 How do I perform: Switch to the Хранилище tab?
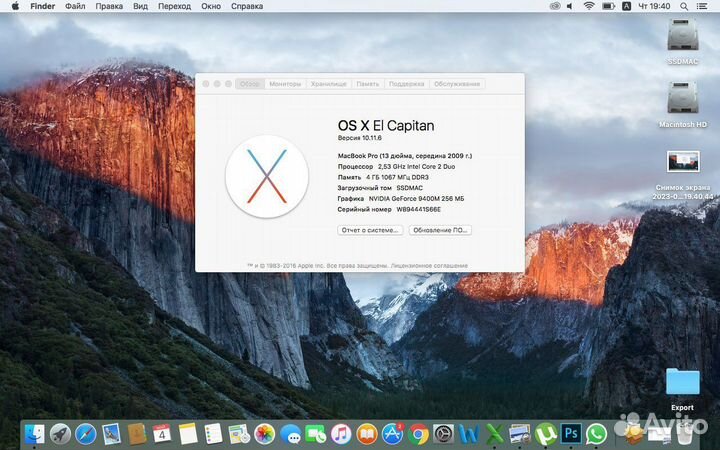coord(329,84)
